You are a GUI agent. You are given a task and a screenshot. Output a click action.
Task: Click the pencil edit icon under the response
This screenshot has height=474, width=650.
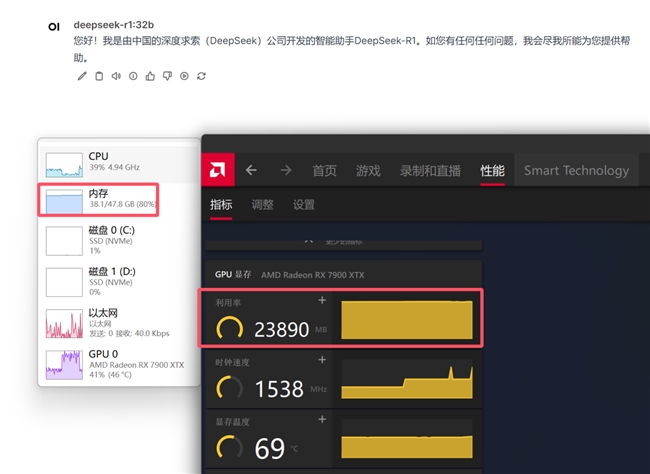pyautogui.click(x=82, y=76)
